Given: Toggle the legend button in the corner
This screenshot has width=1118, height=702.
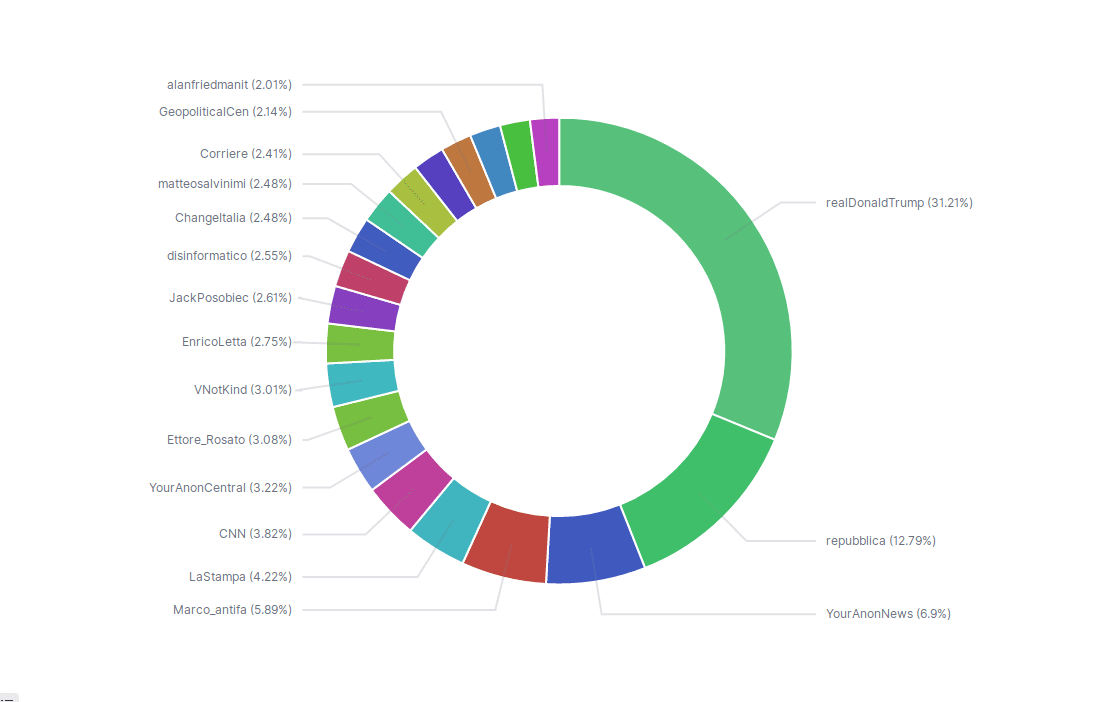Looking at the screenshot, I should pos(9,696).
